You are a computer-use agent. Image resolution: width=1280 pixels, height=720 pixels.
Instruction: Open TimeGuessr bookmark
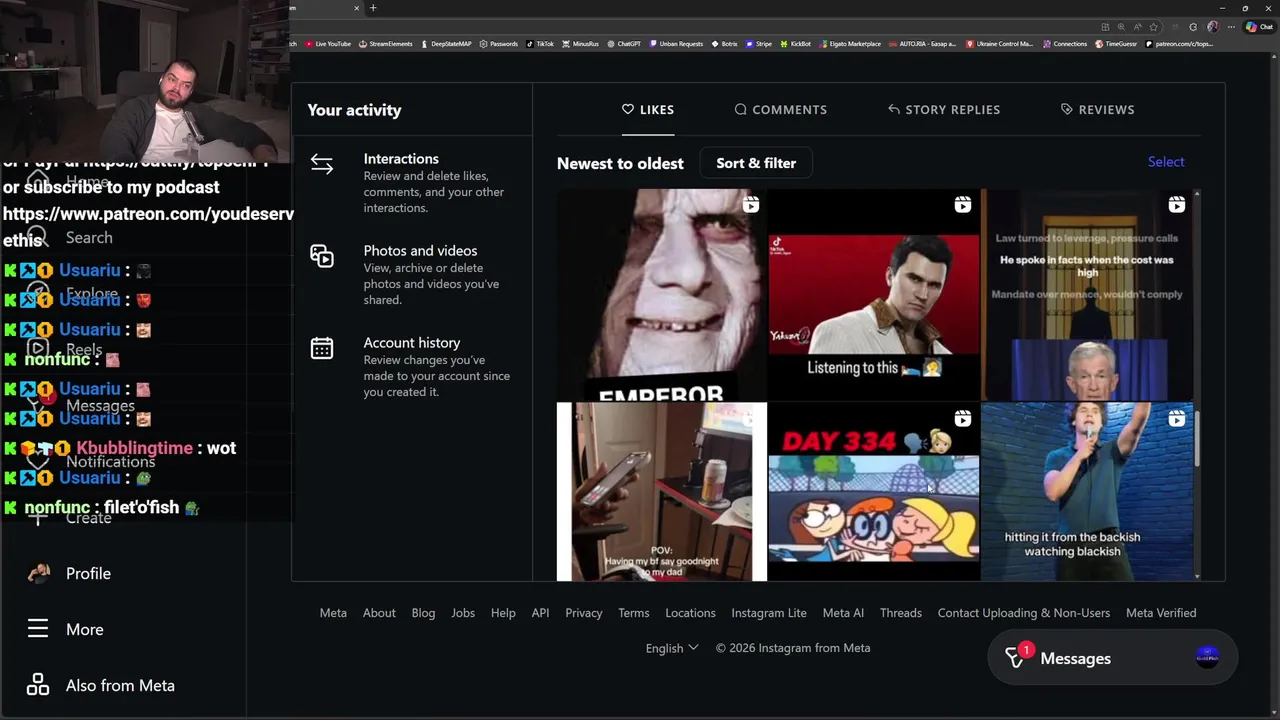(1116, 44)
